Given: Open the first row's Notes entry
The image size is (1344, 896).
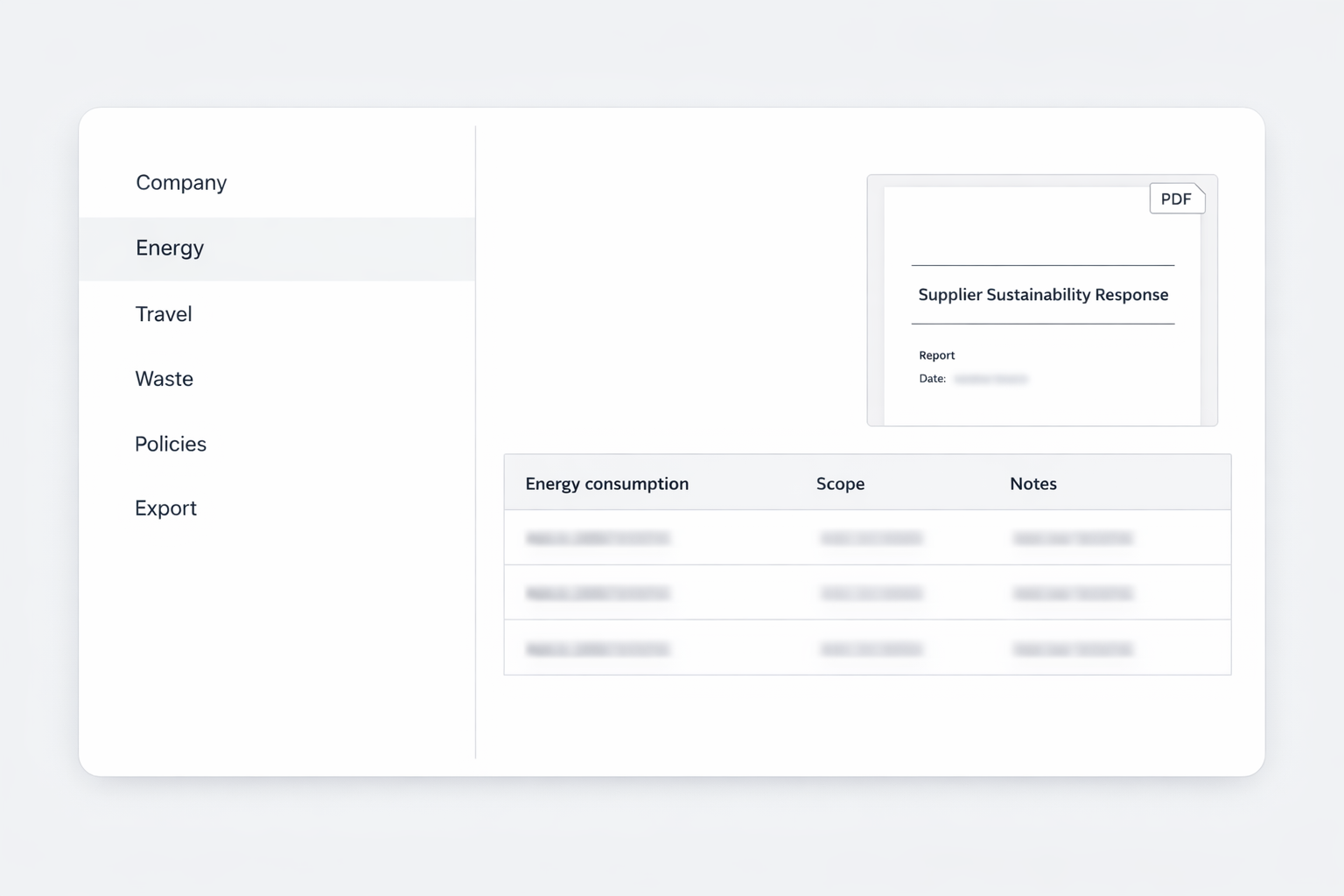Looking at the screenshot, I should point(1074,538).
